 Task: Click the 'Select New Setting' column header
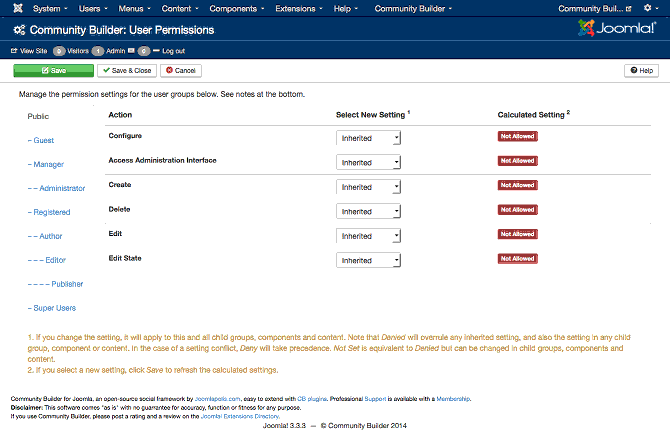373,115
